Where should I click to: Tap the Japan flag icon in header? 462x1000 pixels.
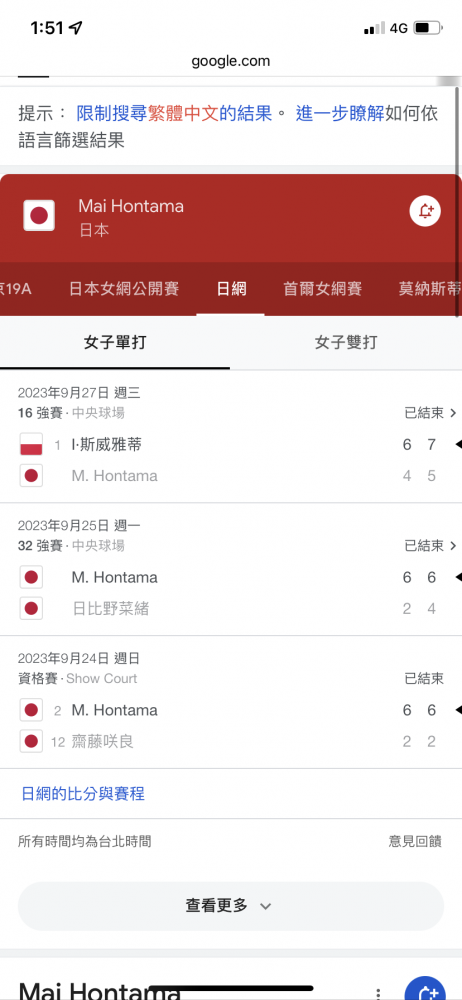coord(39,215)
